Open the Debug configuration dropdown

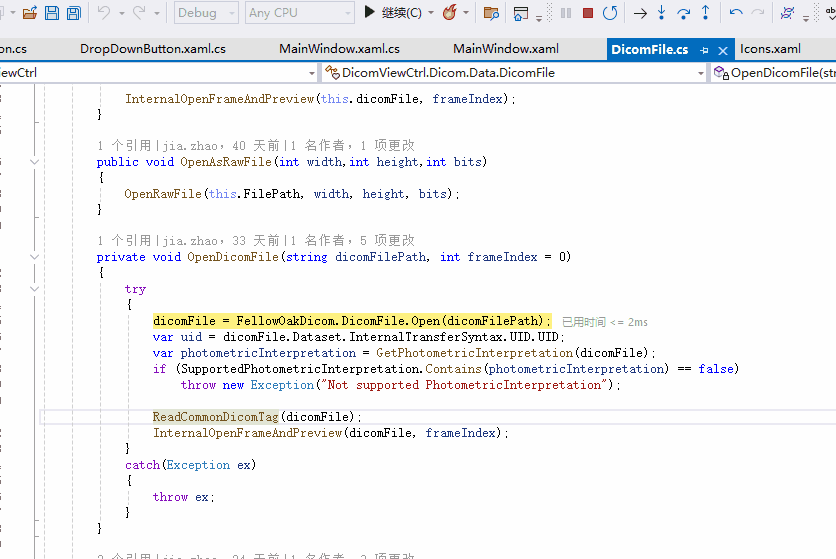coord(206,13)
